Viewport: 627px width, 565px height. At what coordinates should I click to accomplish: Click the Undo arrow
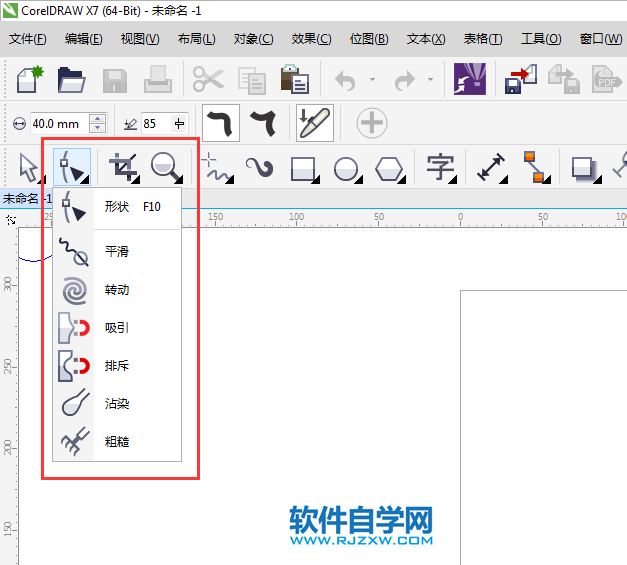click(345, 80)
